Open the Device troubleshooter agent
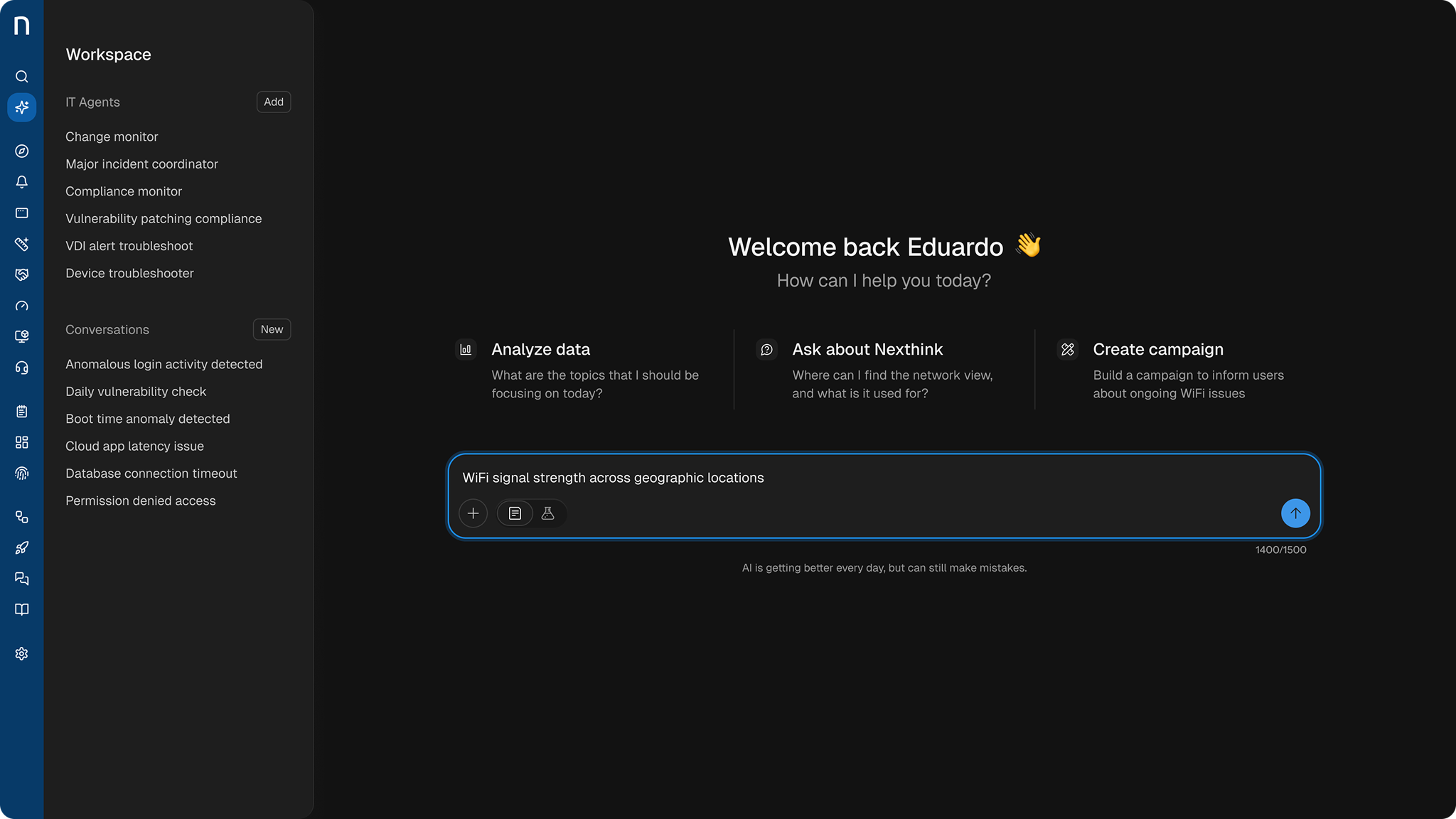Viewport: 1456px width, 819px height. [129, 274]
